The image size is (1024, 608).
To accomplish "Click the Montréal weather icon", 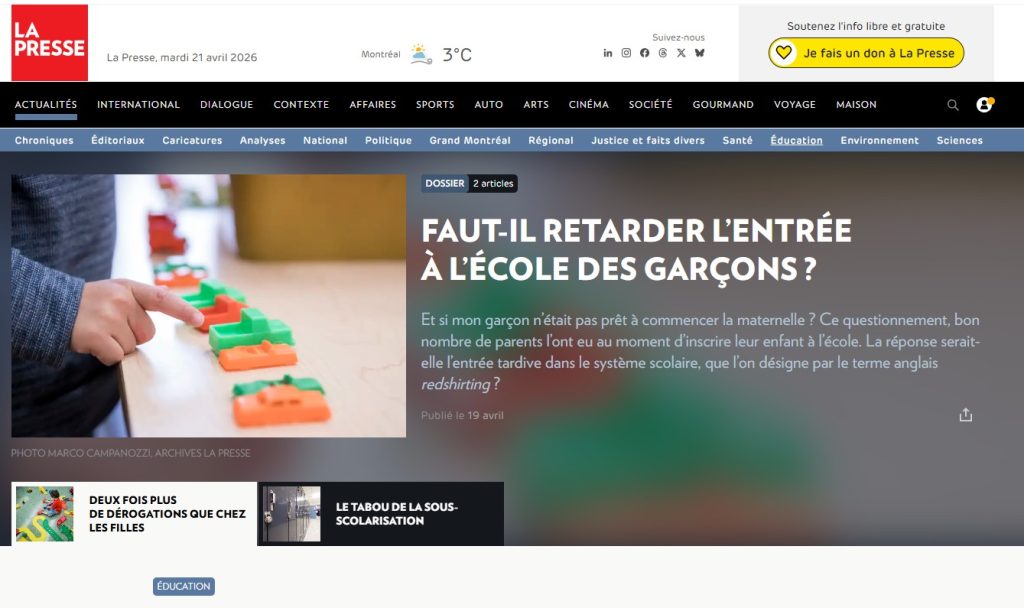I will tap(421, 54).
